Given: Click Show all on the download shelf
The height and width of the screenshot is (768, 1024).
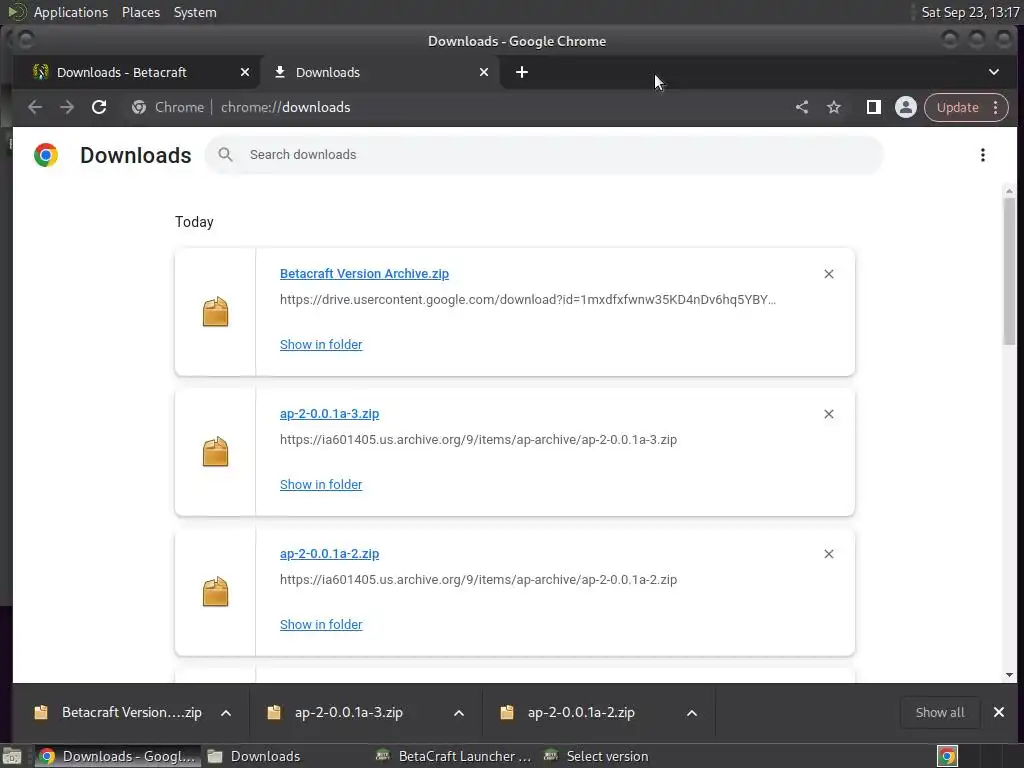Looking at the screenshot, I should point(940,712).
